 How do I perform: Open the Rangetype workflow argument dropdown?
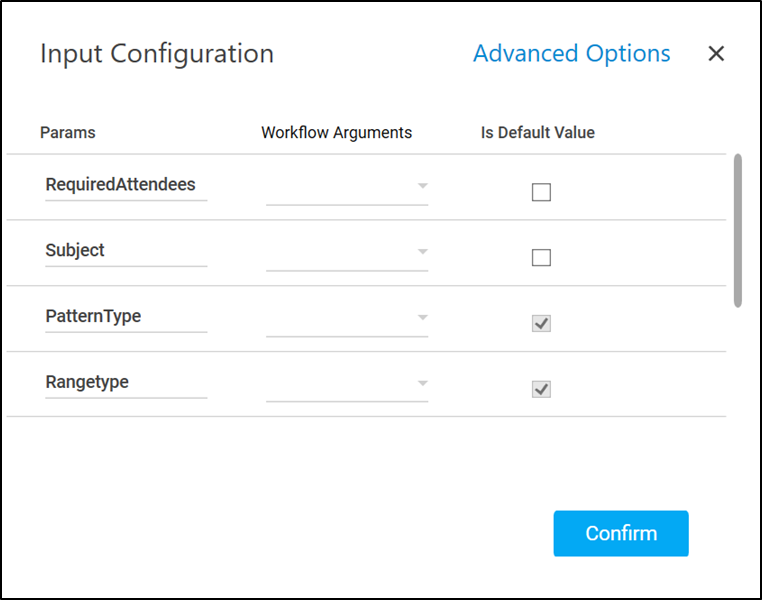(x=347, y=383)
